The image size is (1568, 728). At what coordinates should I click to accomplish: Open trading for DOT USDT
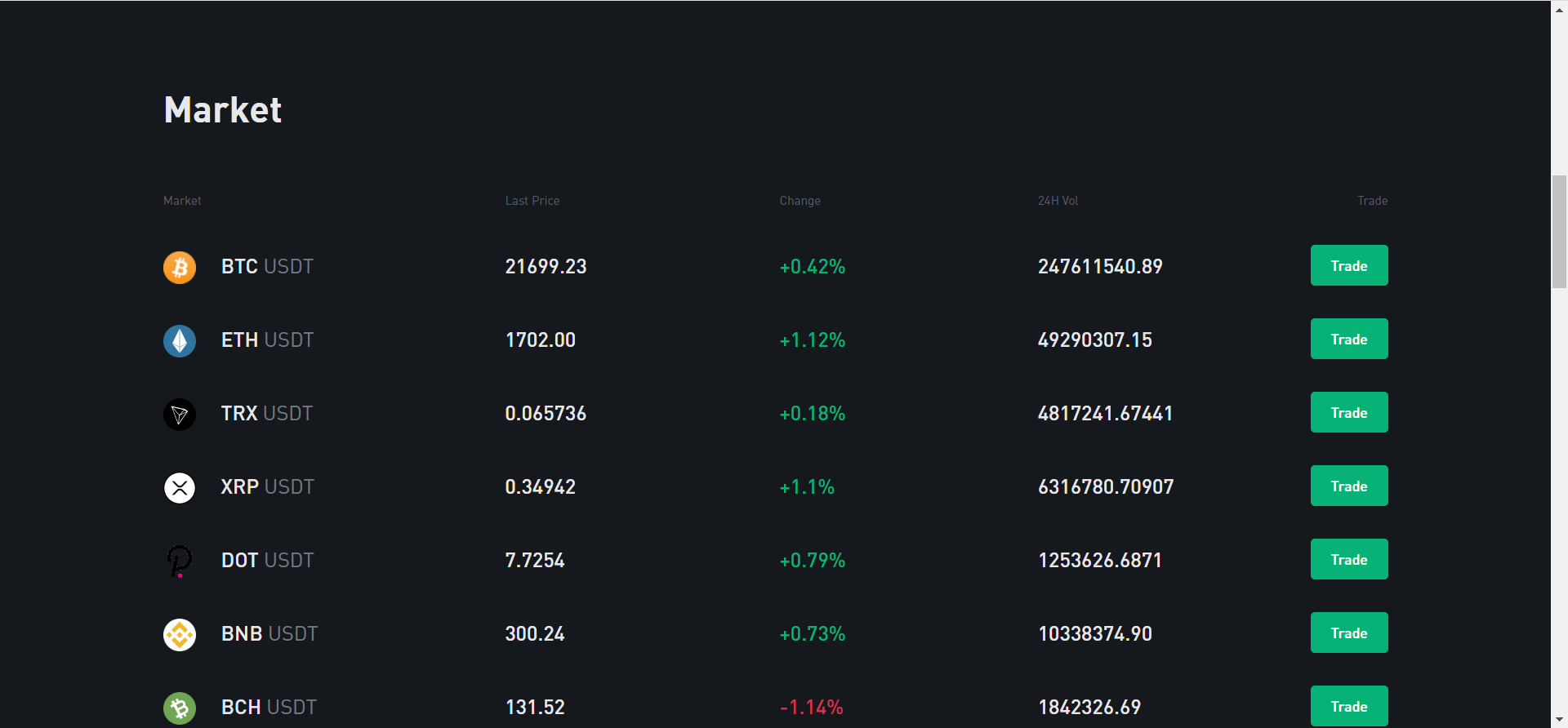pyautogui.click(x=1349, y=559)
